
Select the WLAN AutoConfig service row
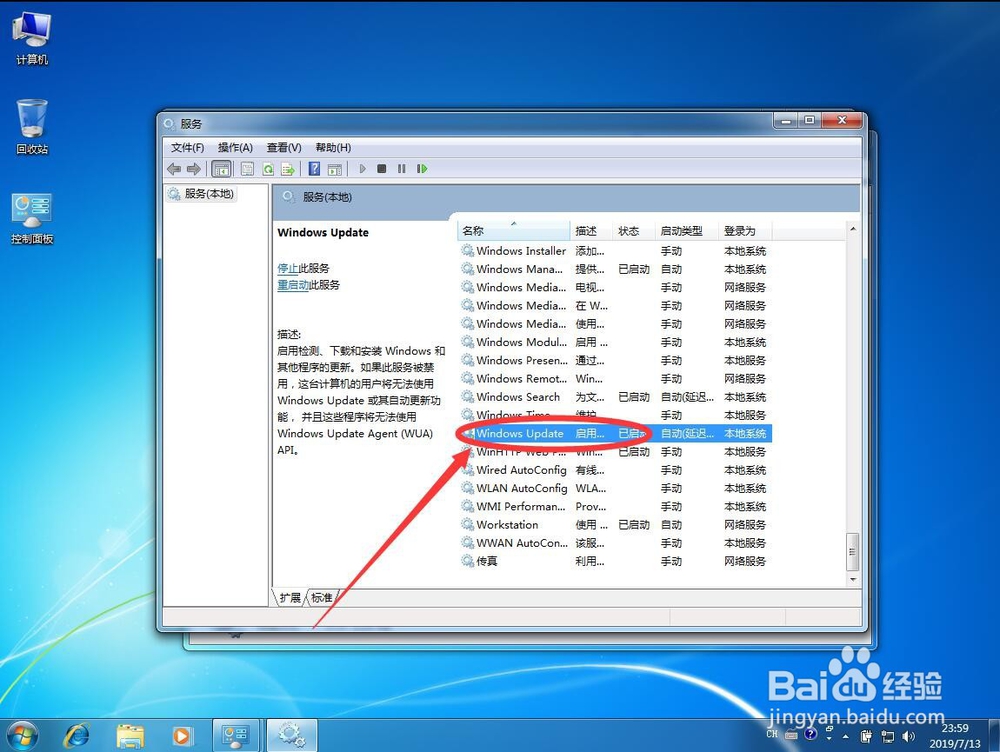point(615,489)
